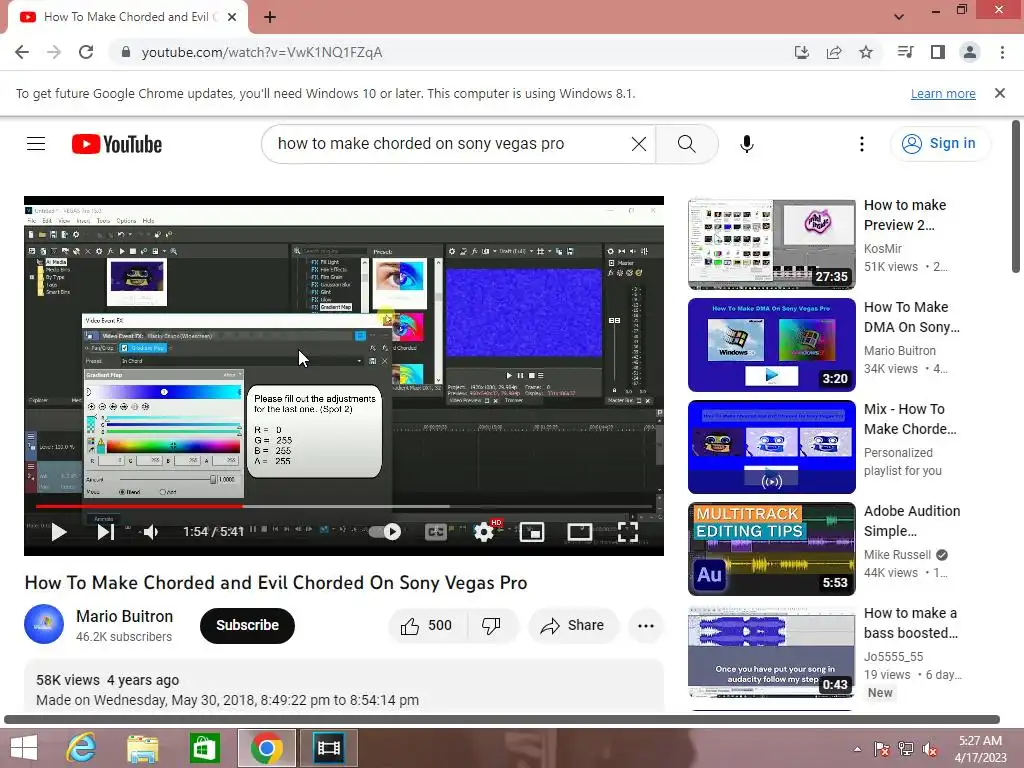This screenshot has width=1024, height=768.
Task: Expand the video description box
Action: [344, 687]
